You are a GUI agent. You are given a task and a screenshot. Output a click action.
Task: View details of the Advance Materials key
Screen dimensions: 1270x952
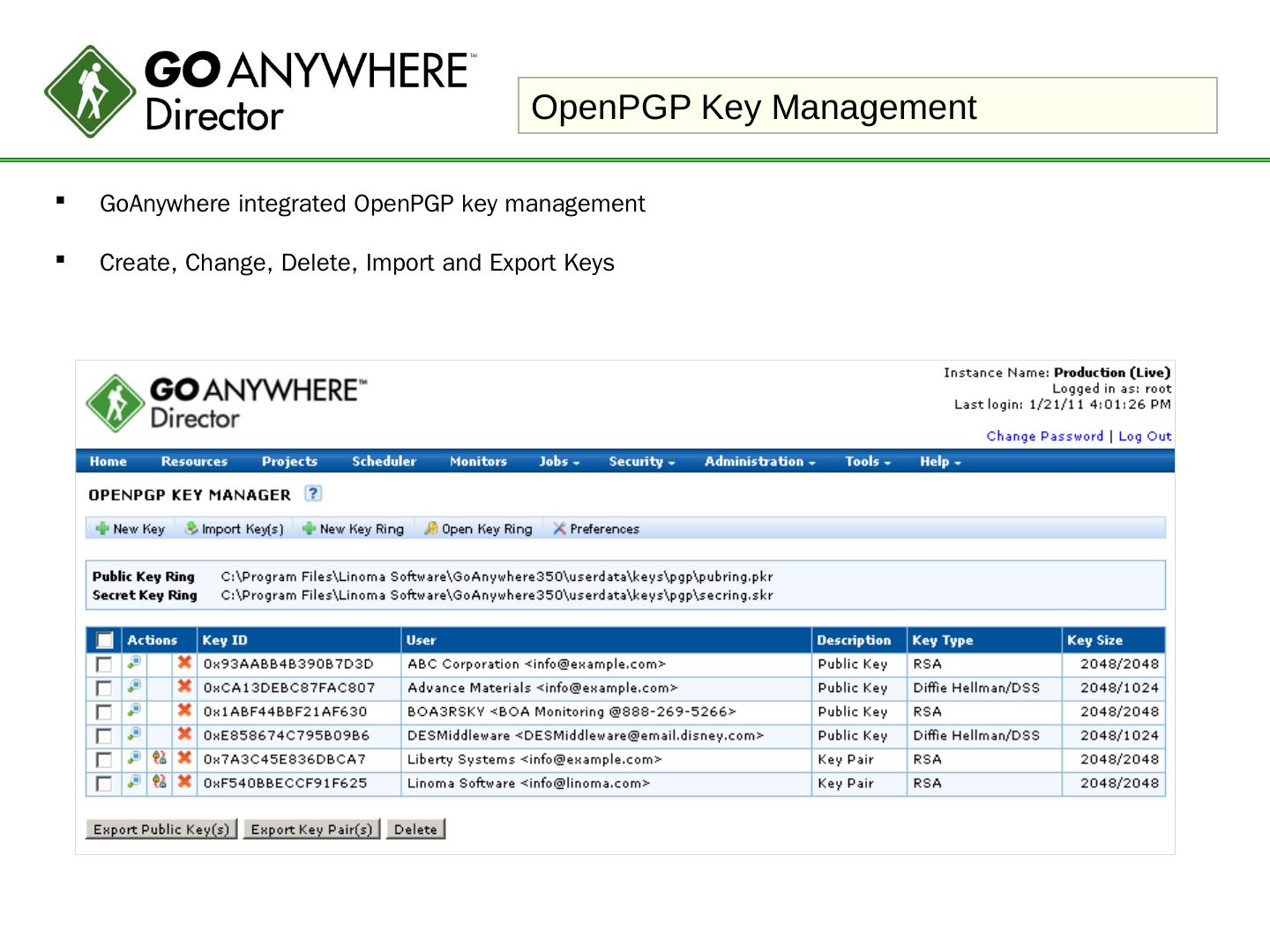click(134, 687)
